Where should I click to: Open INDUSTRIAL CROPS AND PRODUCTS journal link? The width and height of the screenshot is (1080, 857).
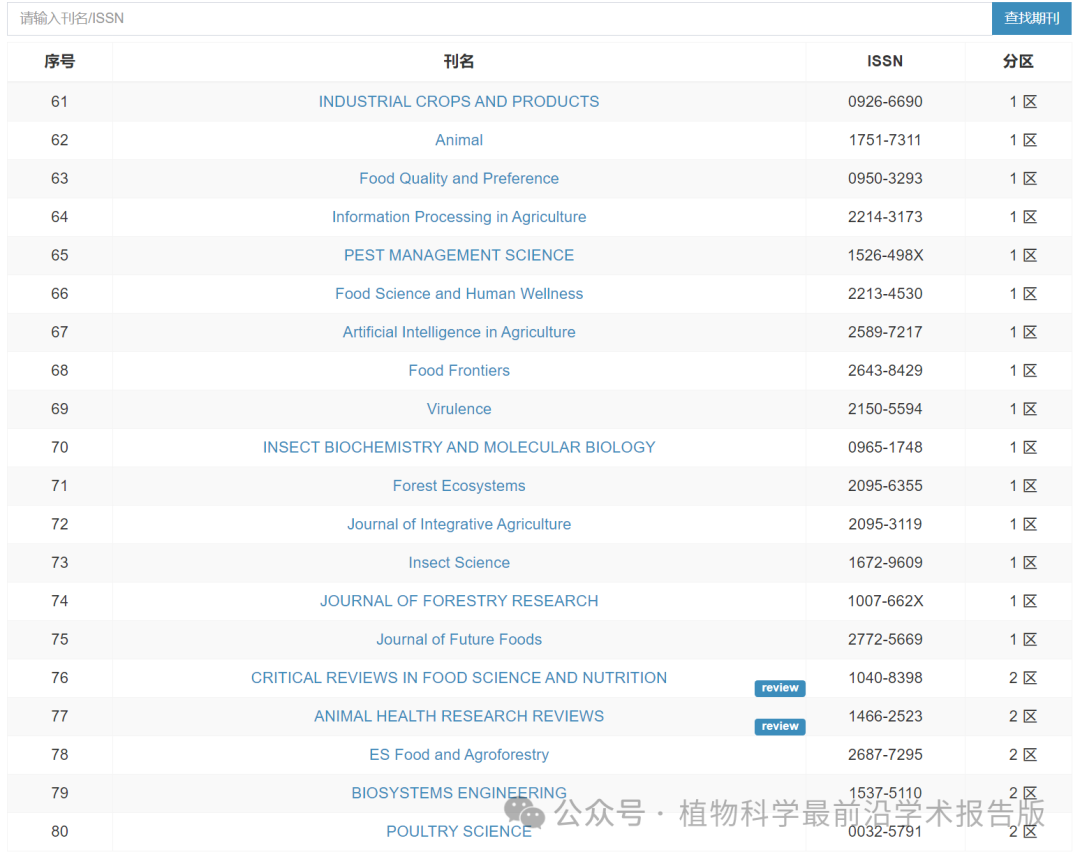click(459, 101)
